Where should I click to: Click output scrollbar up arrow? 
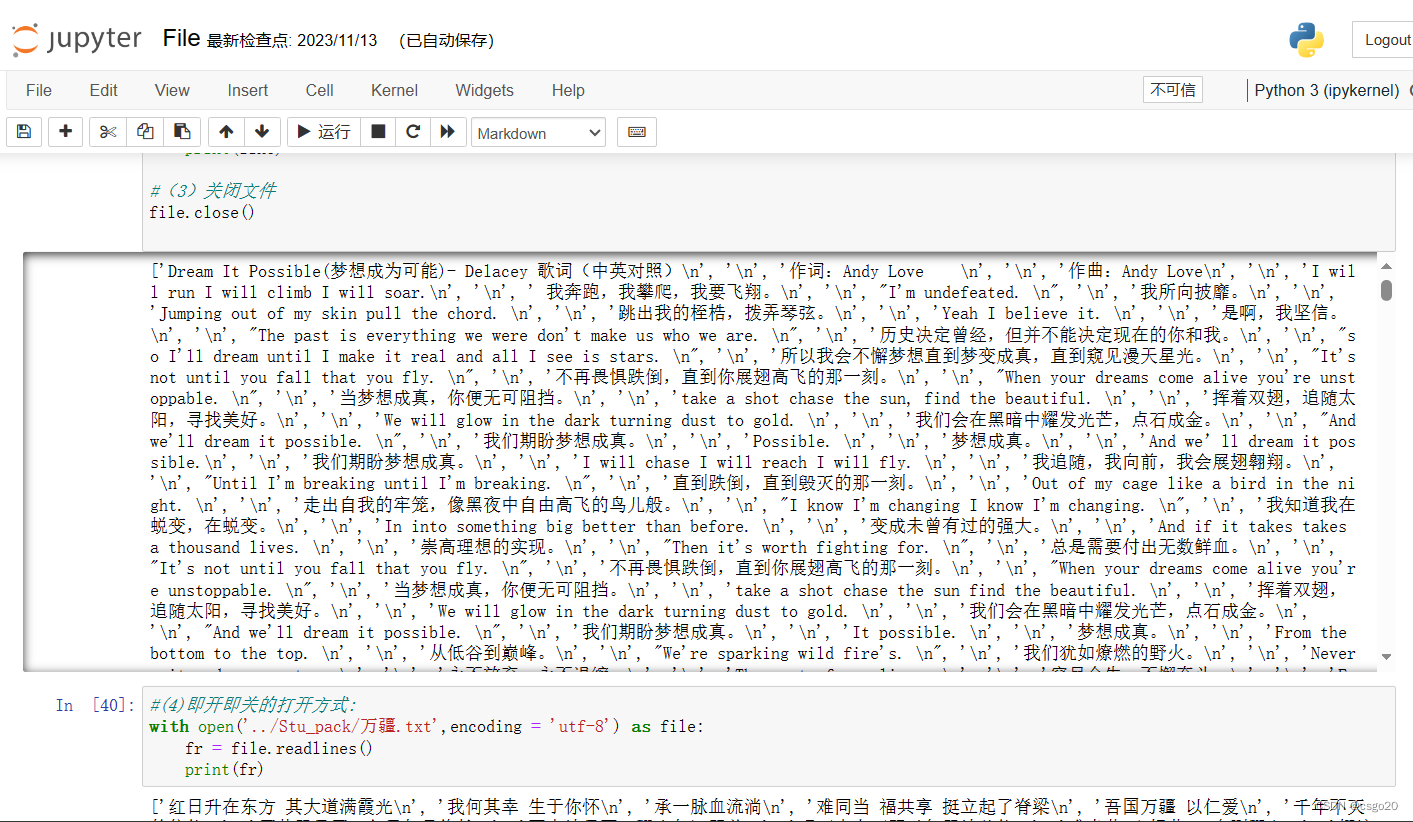1386,266
